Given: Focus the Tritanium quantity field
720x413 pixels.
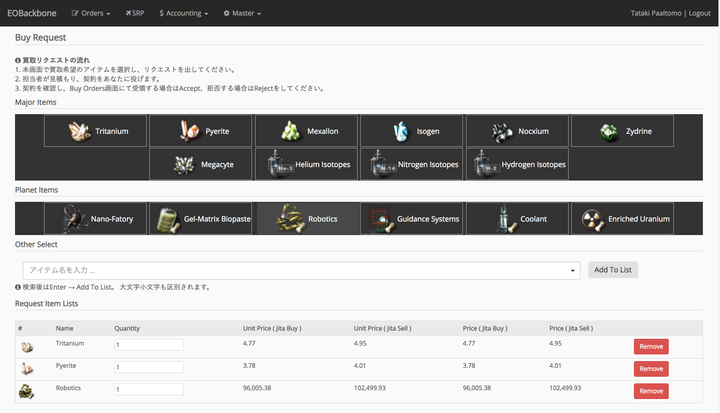Looking at the screenshot, I should [148, 345].
